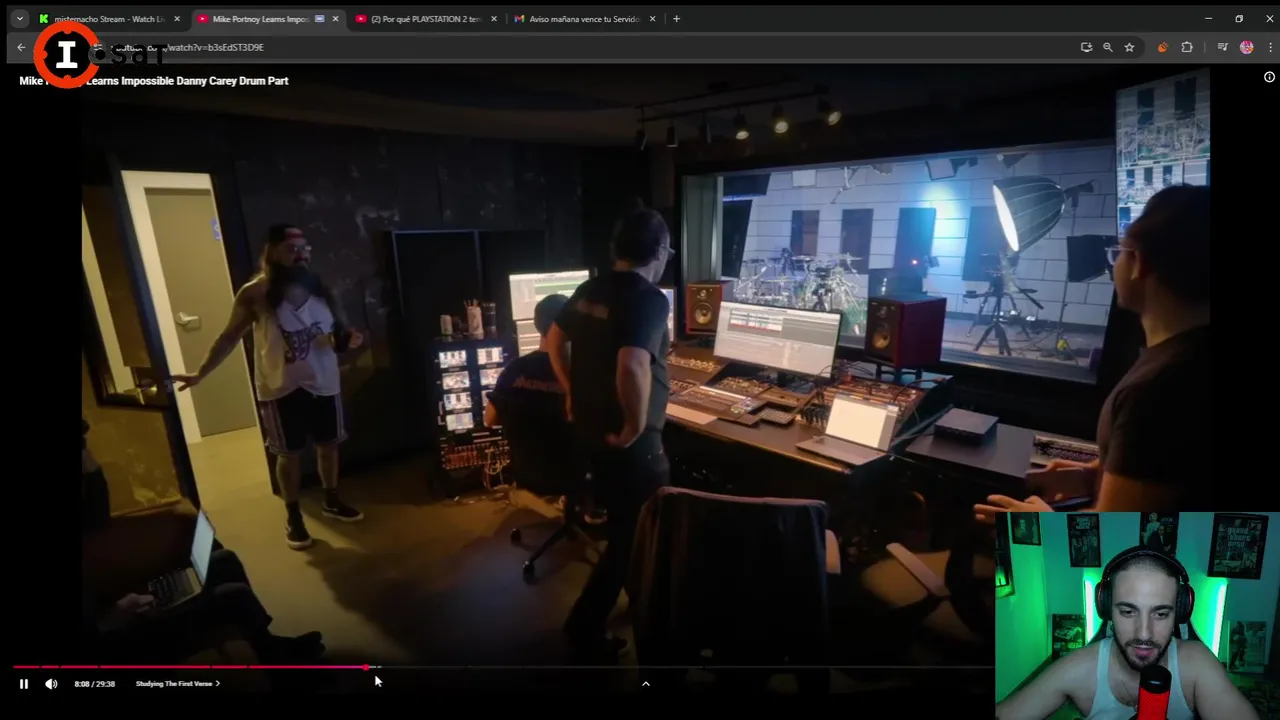The width and height of the screenshot is (1280, 720).
Task: Show video info with the circled 'i' icon
Action: click(x=1269, y=77)
